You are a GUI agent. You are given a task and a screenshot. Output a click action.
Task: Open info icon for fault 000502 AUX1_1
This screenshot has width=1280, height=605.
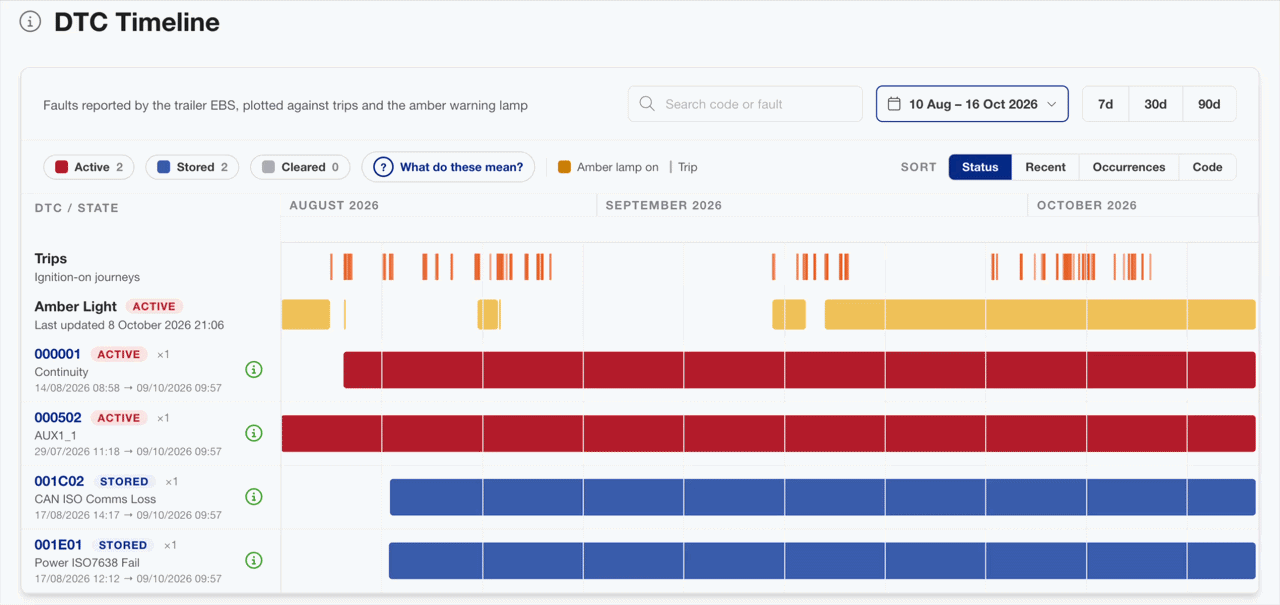(254, 433)
